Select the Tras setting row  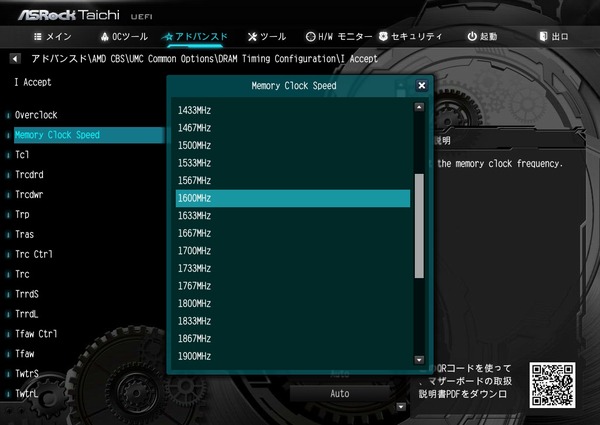[x=24, y=234]
